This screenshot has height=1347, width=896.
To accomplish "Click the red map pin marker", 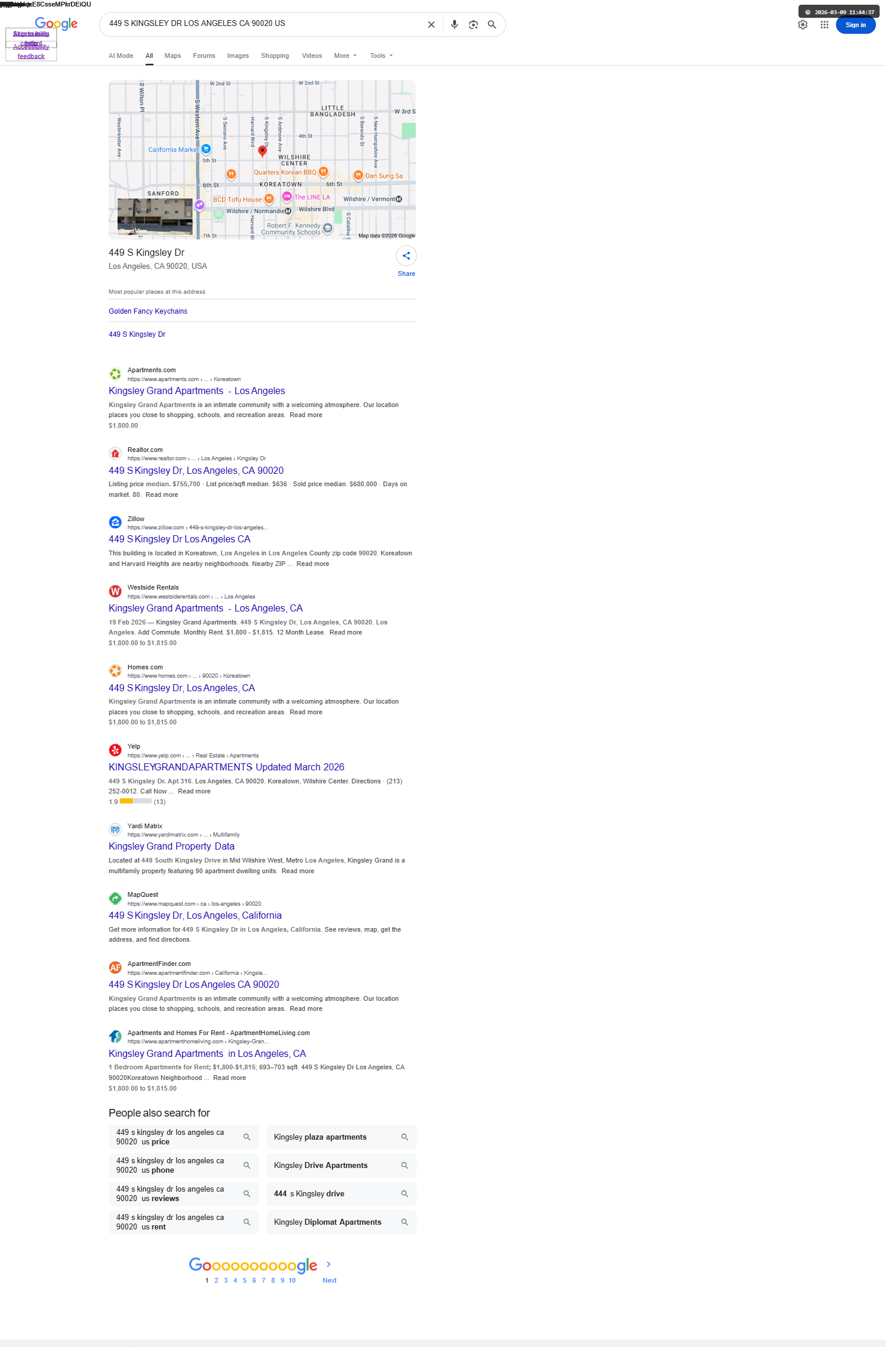I will 263,152.
